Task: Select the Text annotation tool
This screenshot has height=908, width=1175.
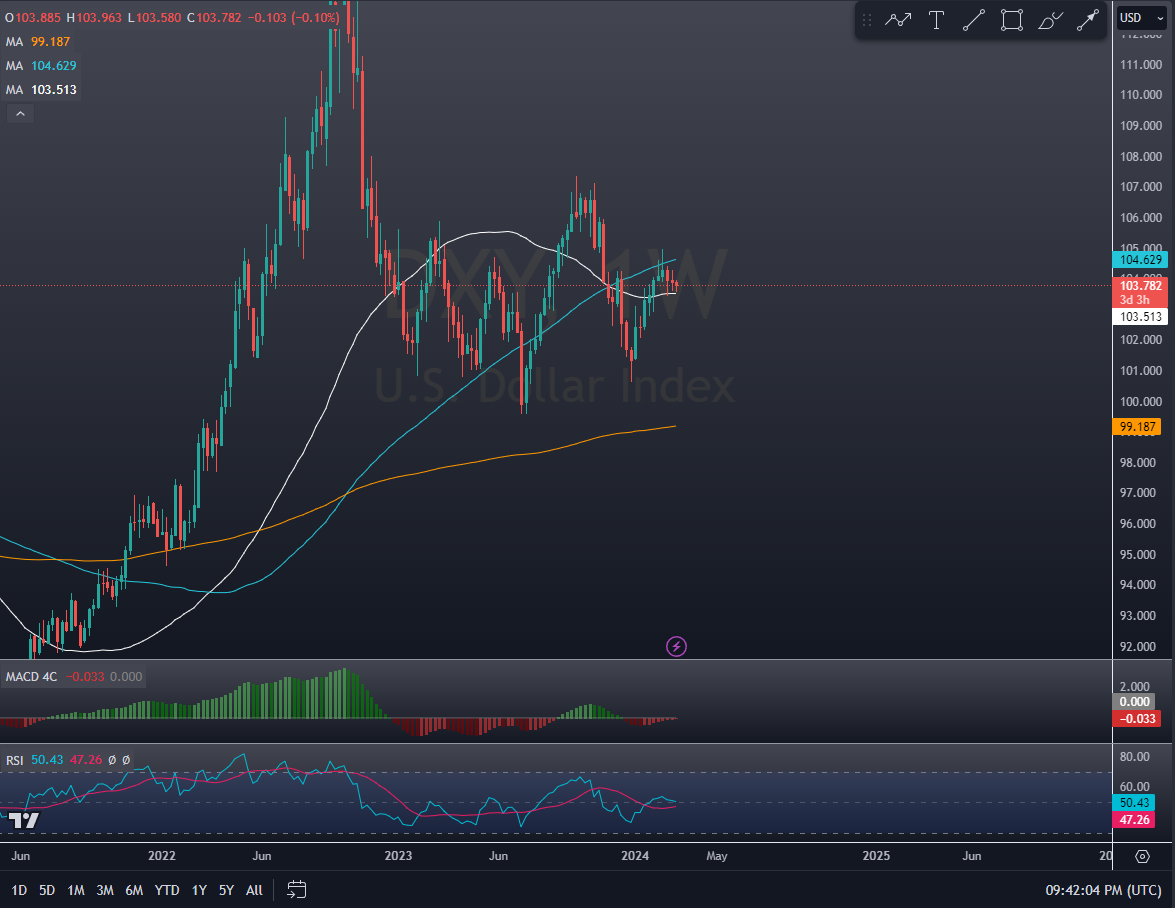Action: pyautogui.click(x=936, y=20)
